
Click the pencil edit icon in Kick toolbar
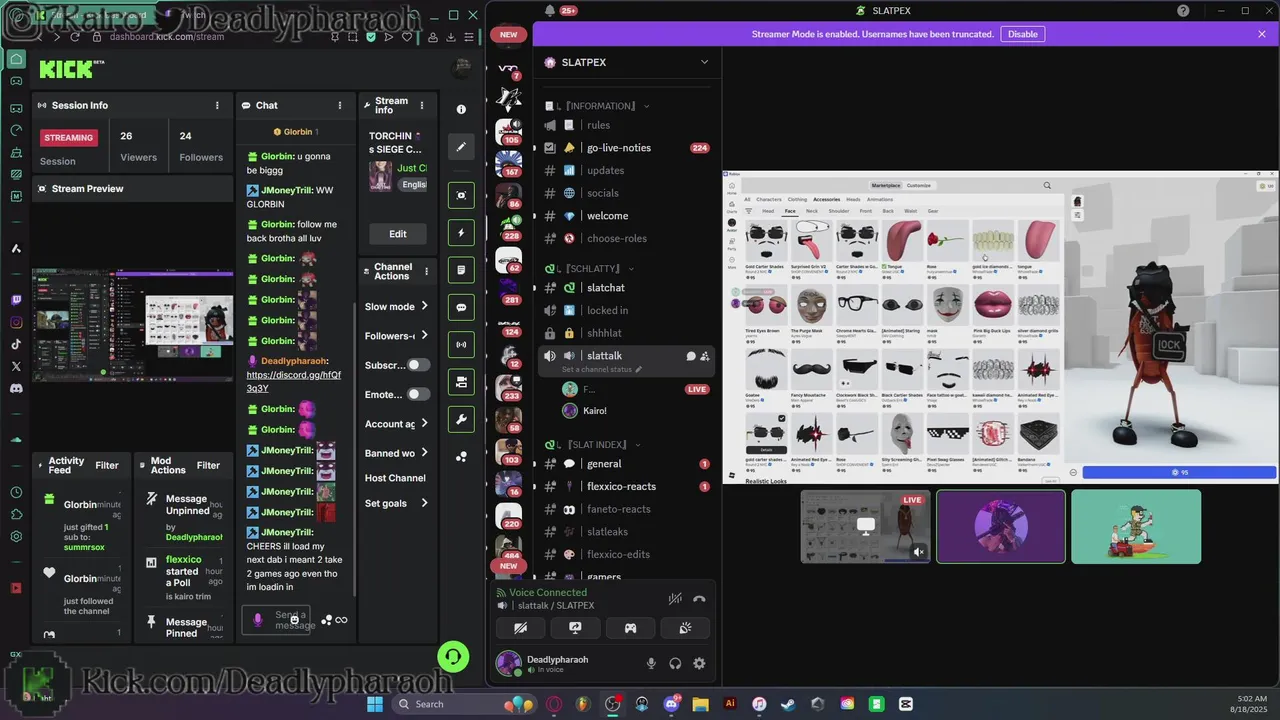[x=461, y=146]
